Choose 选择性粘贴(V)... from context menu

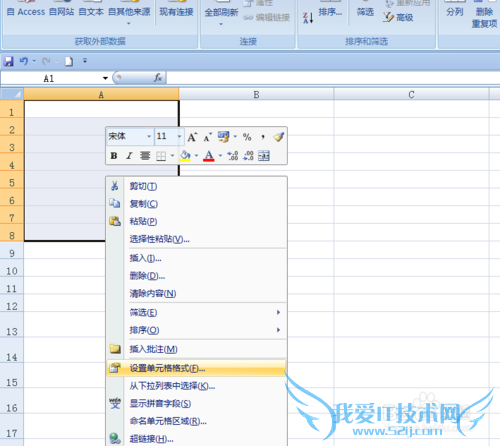click(197, 239)
